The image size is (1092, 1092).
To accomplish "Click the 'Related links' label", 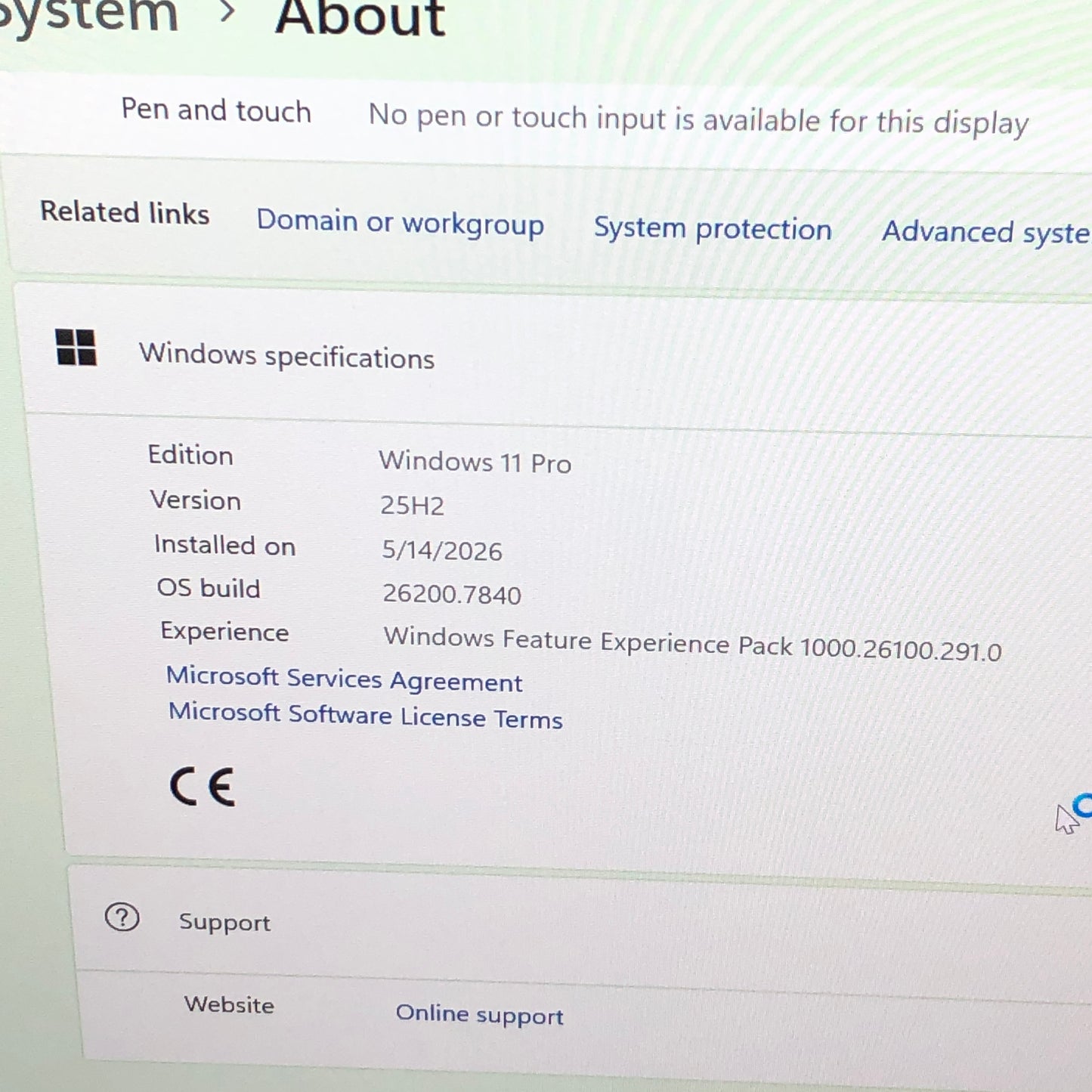I will coord(125,212).
